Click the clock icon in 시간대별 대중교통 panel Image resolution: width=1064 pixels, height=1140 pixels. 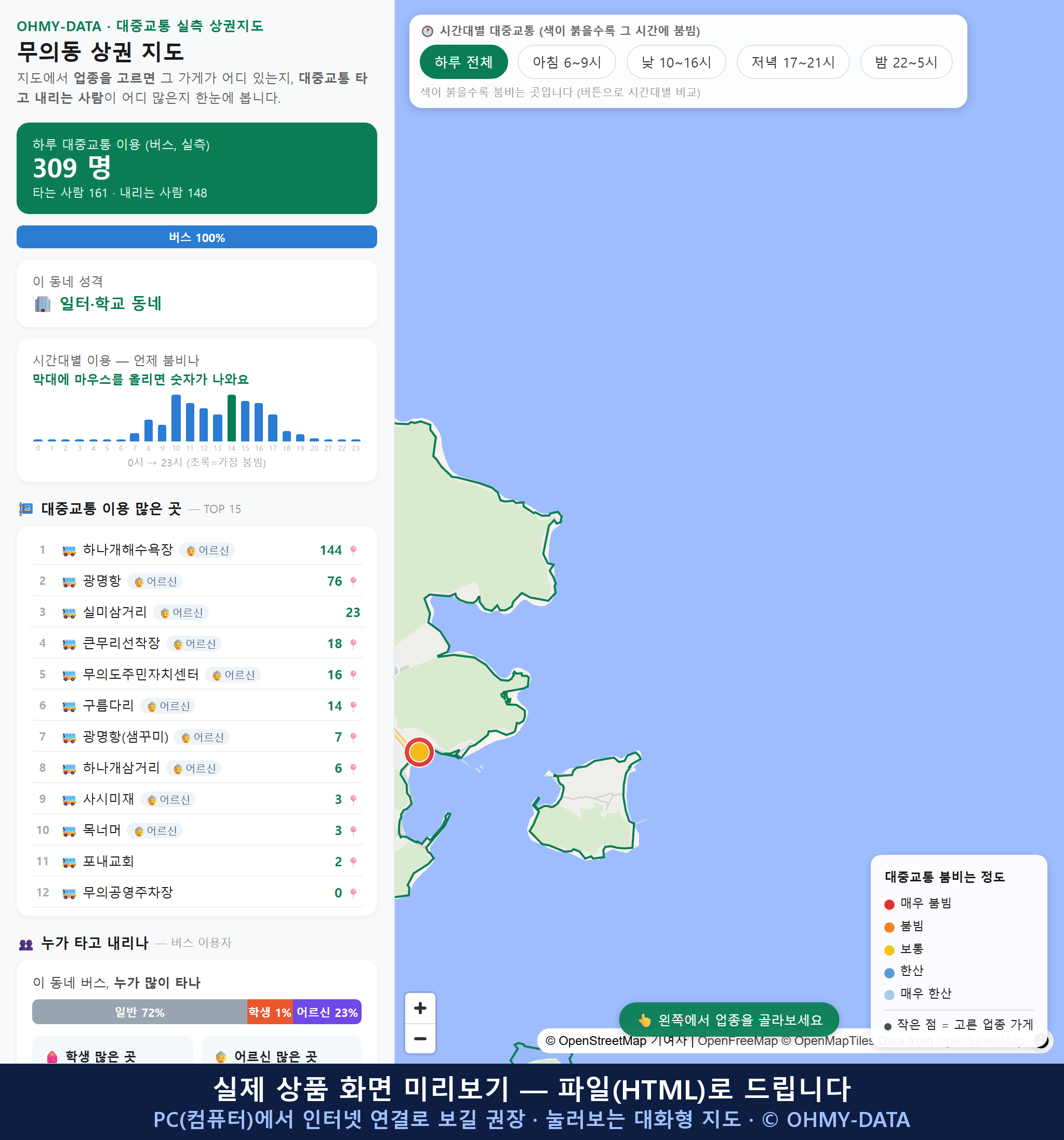click(428, 31)
